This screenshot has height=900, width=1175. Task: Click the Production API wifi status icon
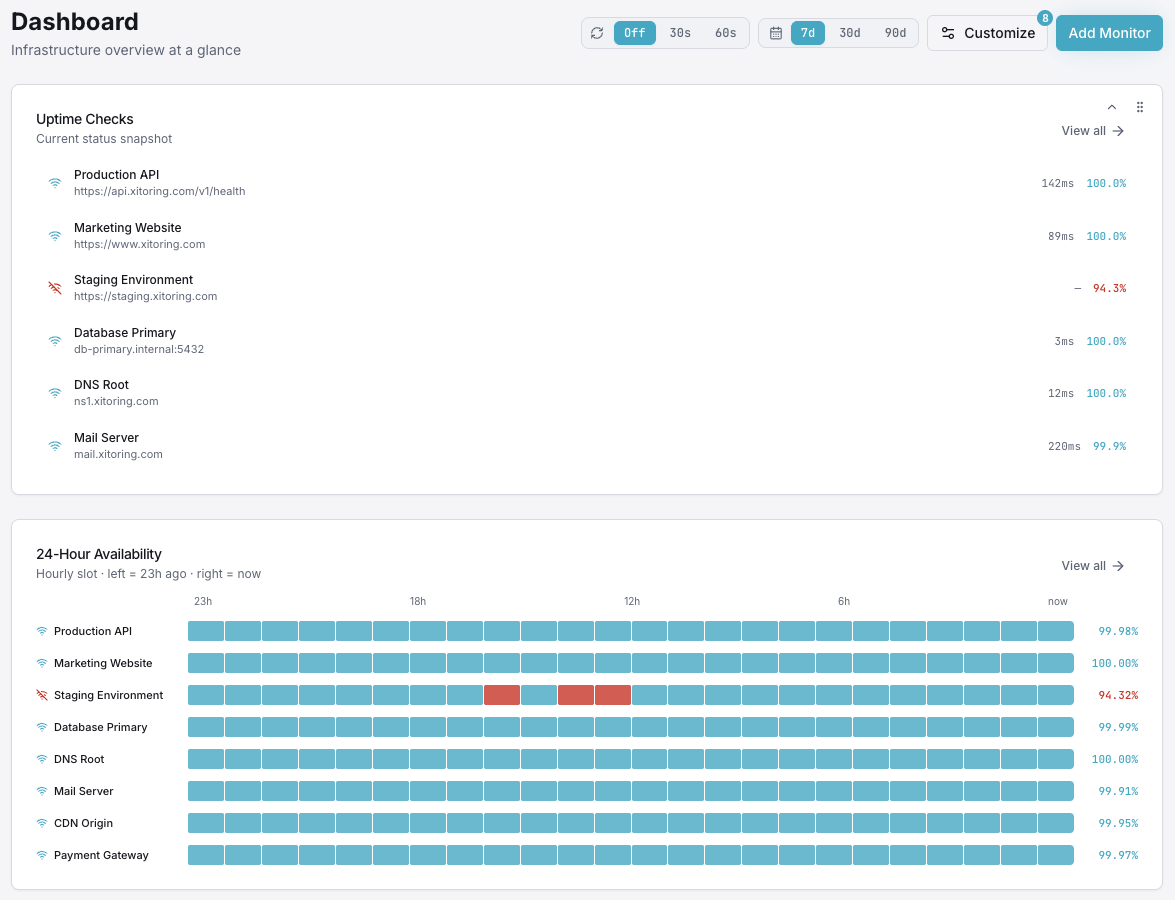[x=55, y=183]
